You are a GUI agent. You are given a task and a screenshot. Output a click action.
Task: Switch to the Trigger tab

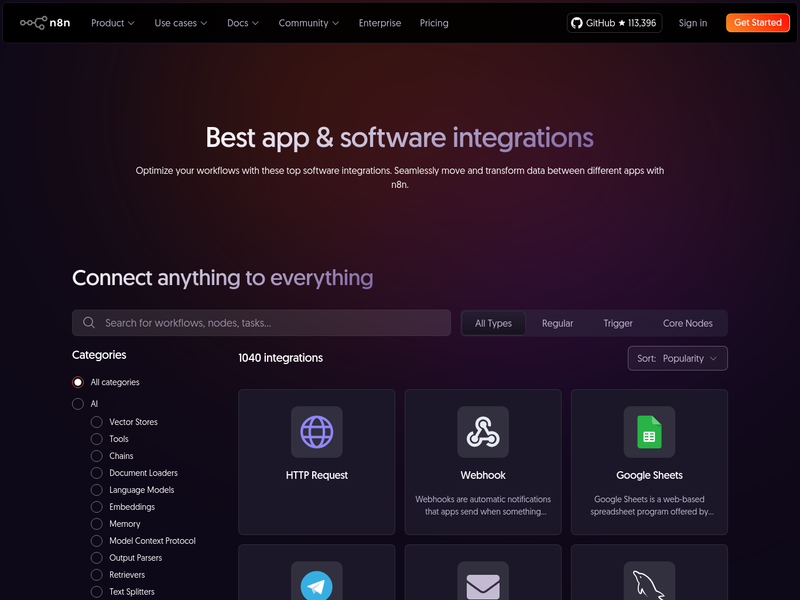[x=618, y=323]
